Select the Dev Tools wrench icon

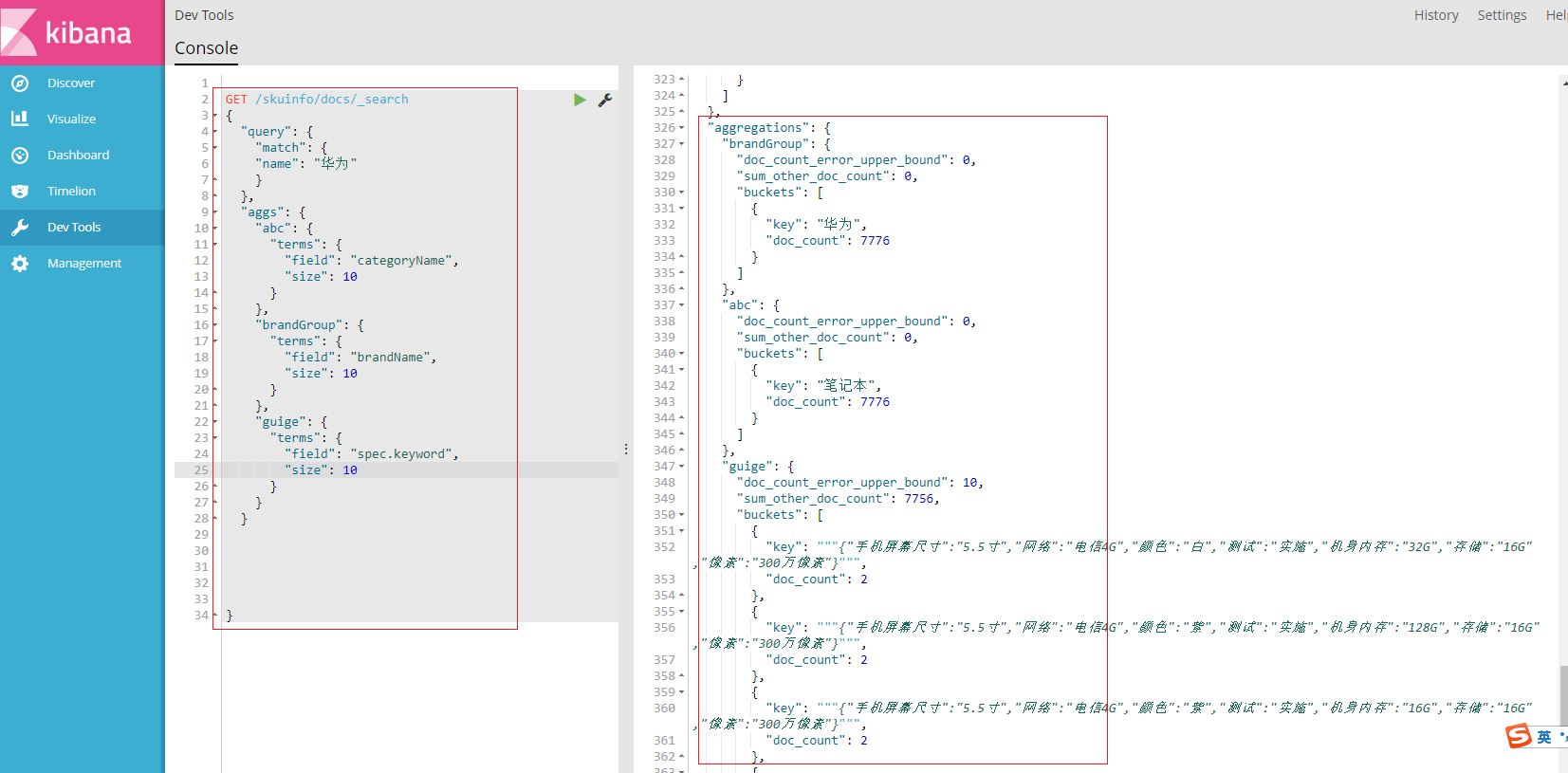pos(20,228)
